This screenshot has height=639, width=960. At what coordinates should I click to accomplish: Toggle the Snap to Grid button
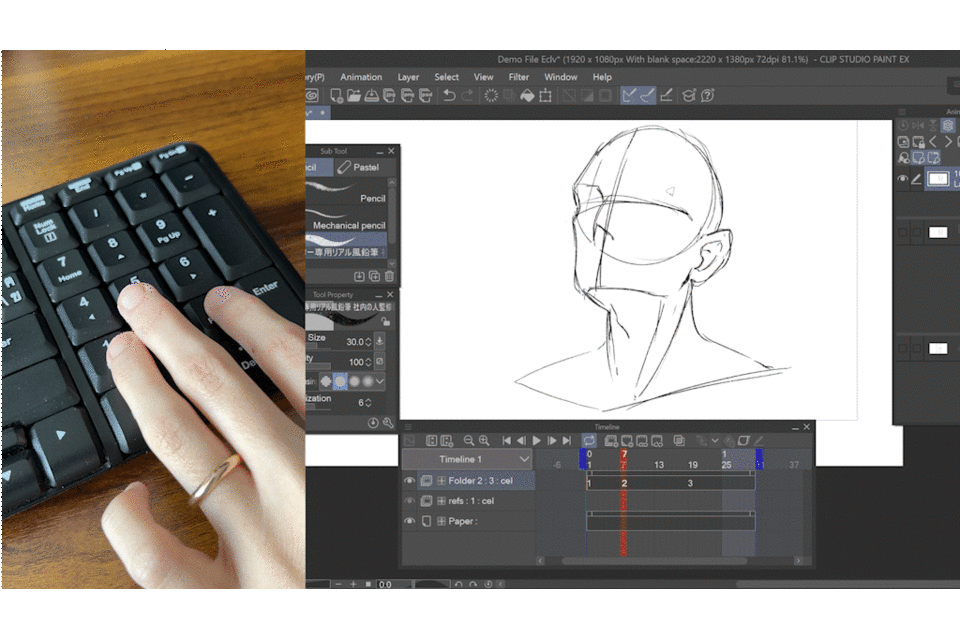[666, 95]
